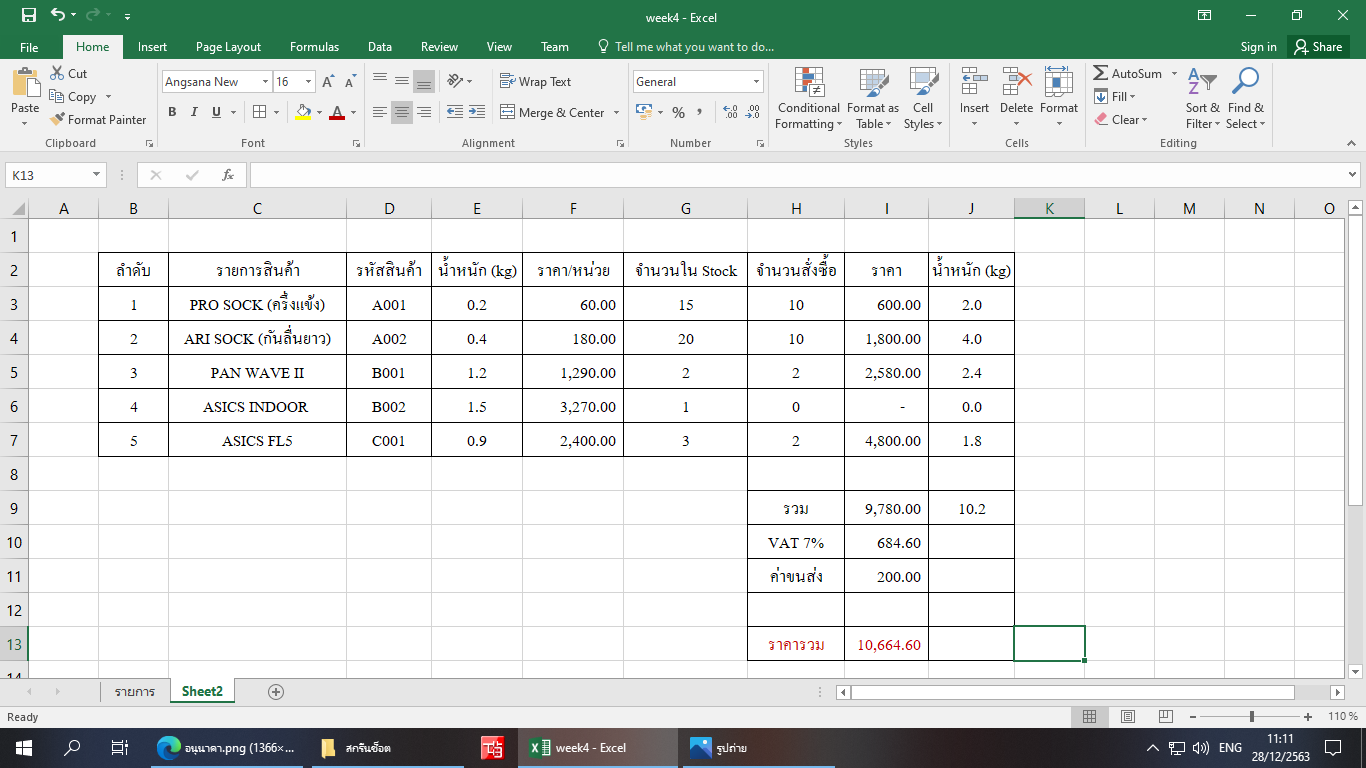The height and width of the screenshot is (768, 1366).
Task: Toggle Wrap Text for the cell
Action: coord(535,82)
